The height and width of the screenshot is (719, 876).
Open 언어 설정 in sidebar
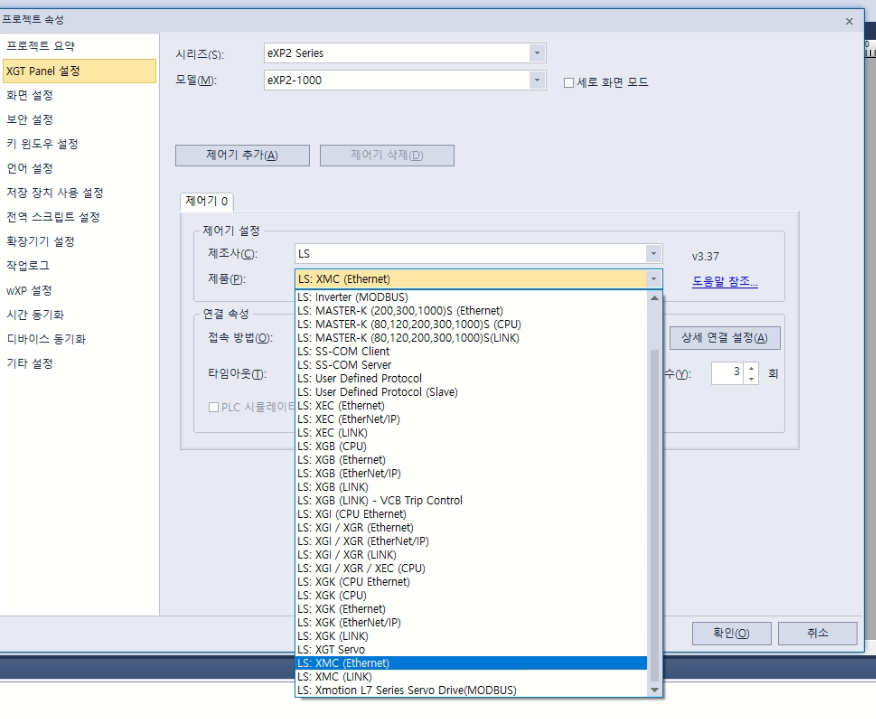[x=30, y=168]
